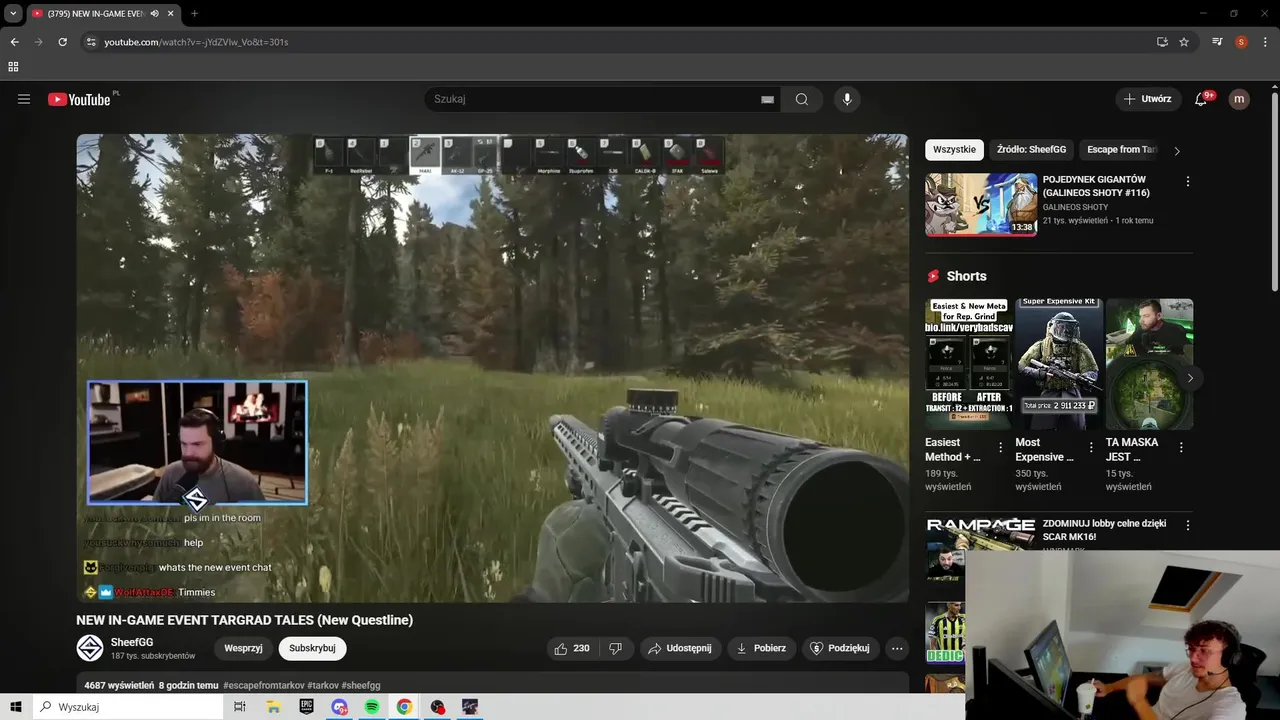The height and width of the screenshot is (720, 1280).
Task: Open the account avatar menu
Action: click(x=1239, y=99)
